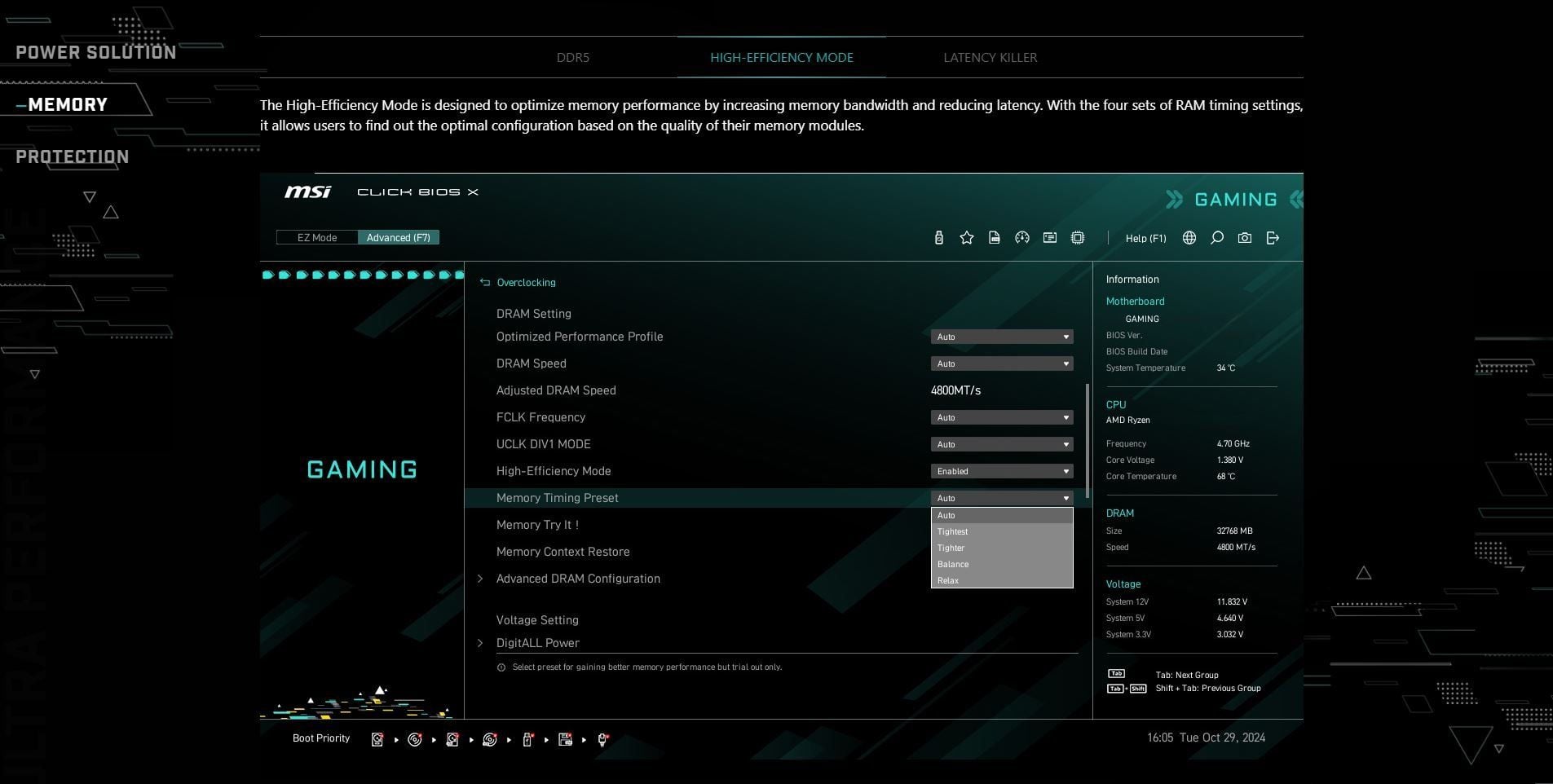Viewport: 1553px width, 784px height.
Task: Click the Help (F1) button
Action: pyautogui.click(x=1145, y=238)
